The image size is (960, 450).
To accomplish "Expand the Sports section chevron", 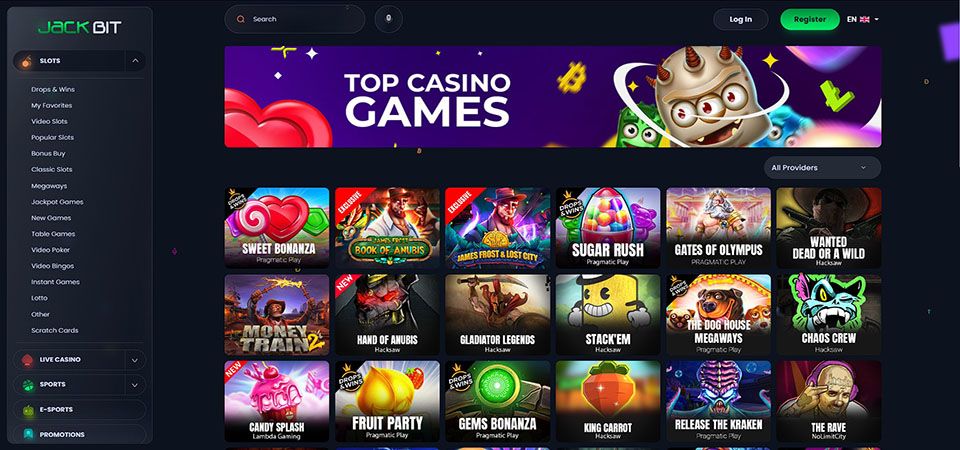I will pyautogui.click(x=135, y=385).
